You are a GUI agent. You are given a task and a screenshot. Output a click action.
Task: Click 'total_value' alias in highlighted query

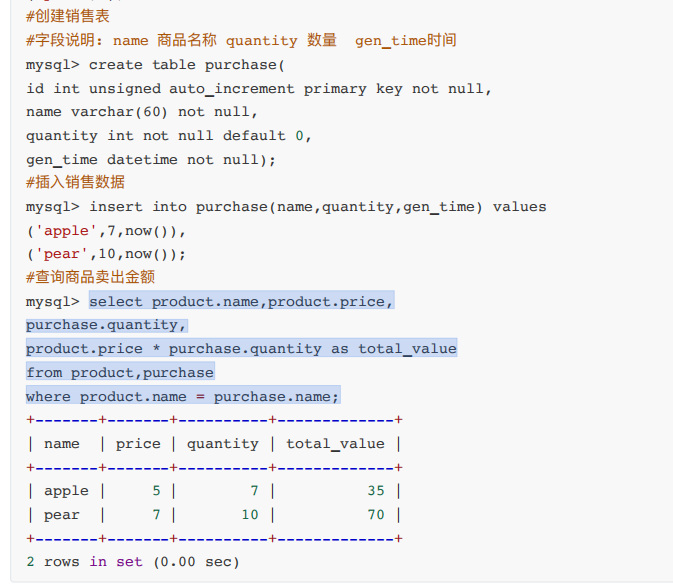[407, 349]
